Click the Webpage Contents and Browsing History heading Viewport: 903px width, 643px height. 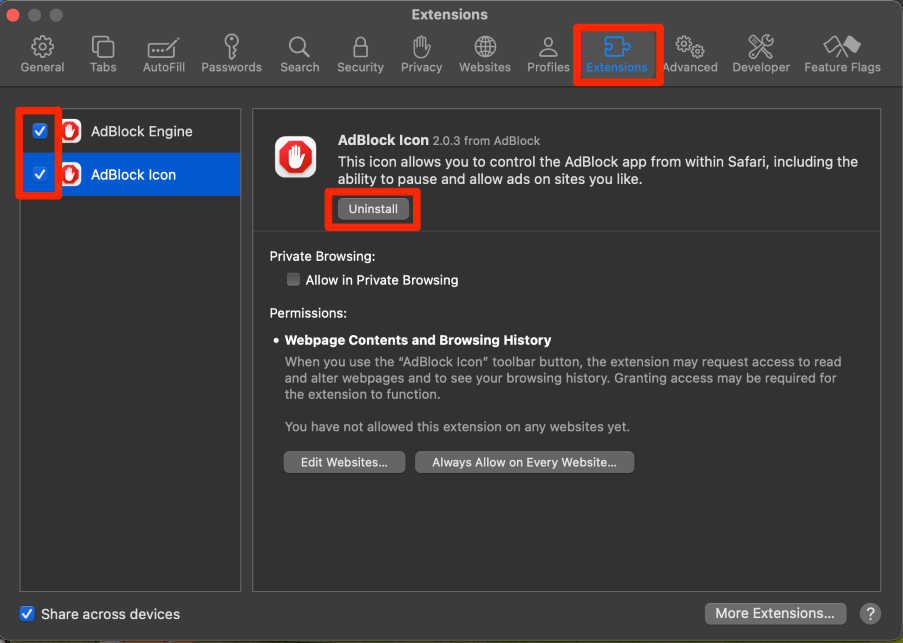coord(418,340)
